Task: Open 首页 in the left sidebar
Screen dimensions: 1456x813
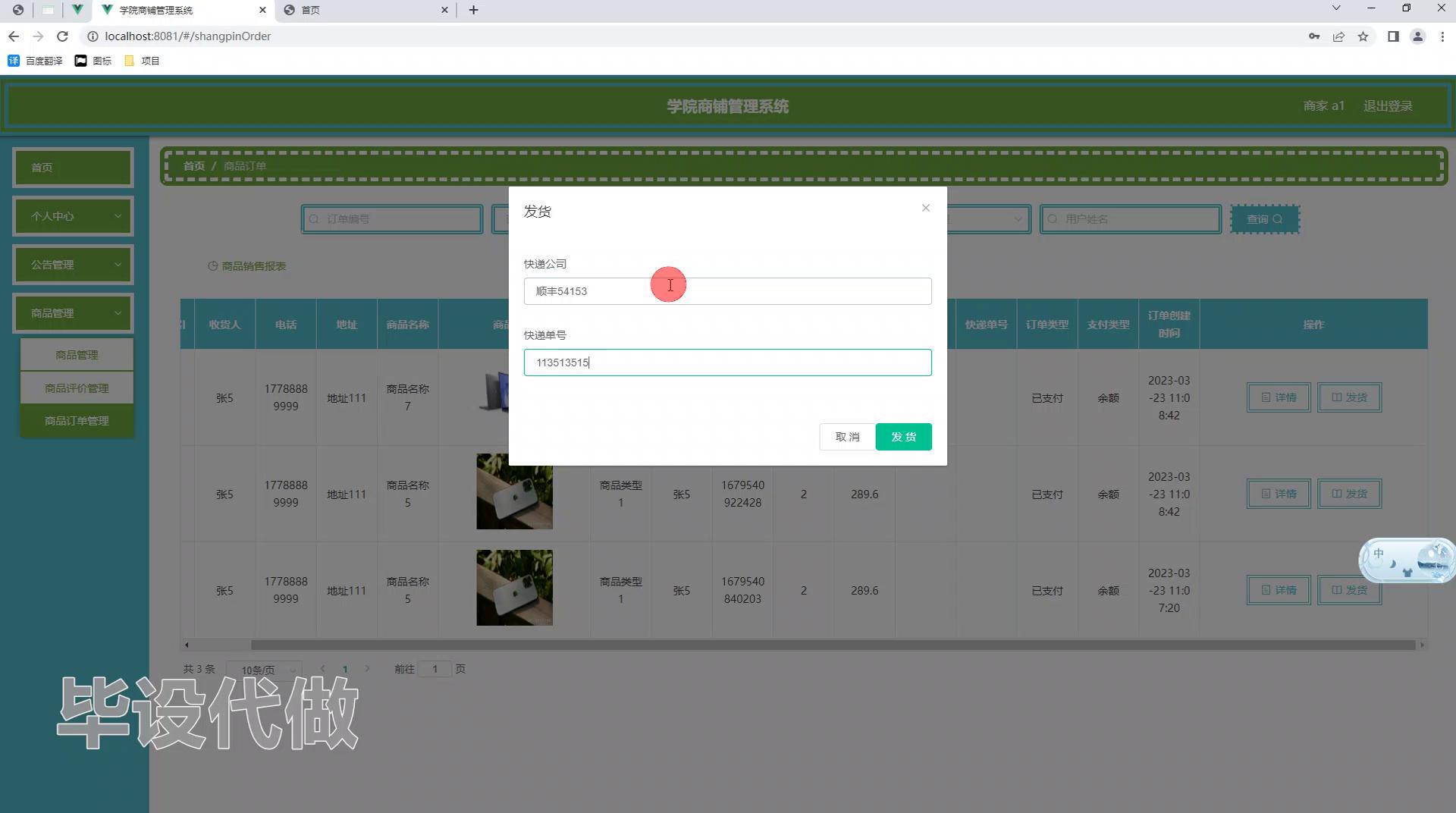Action: pos(73,168)
